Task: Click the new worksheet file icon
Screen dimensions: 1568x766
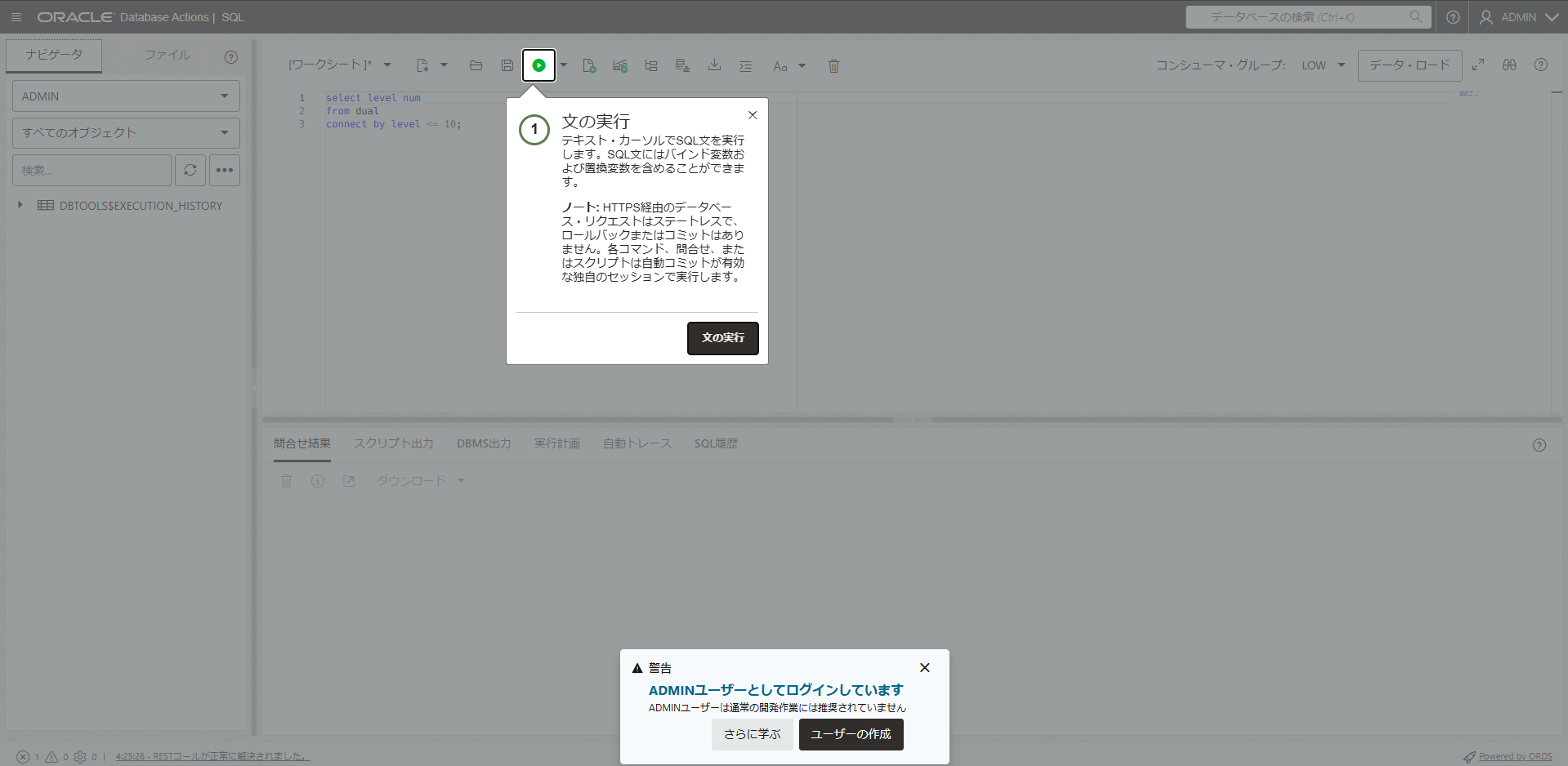Action: point(422,65)
